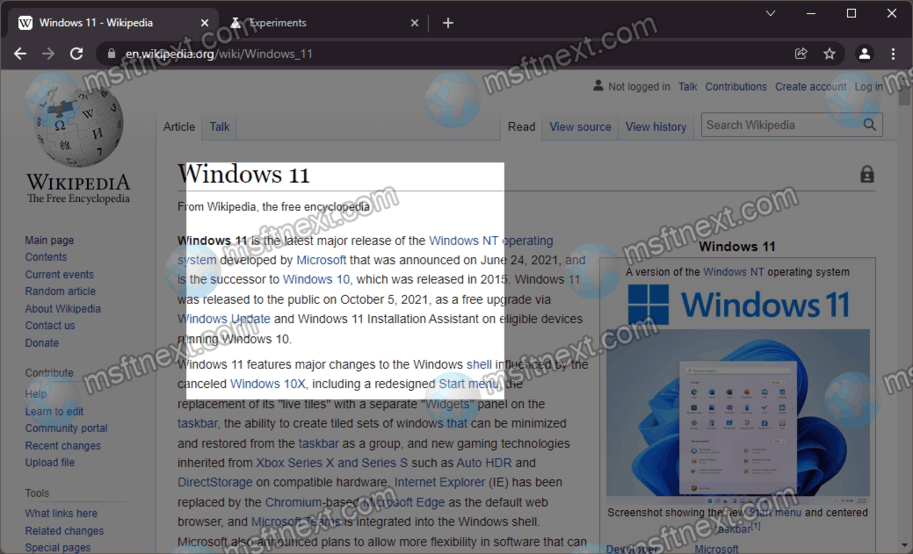913x554 pixels.
Task: Click the shell link in article text
Action: pos(479,364)
